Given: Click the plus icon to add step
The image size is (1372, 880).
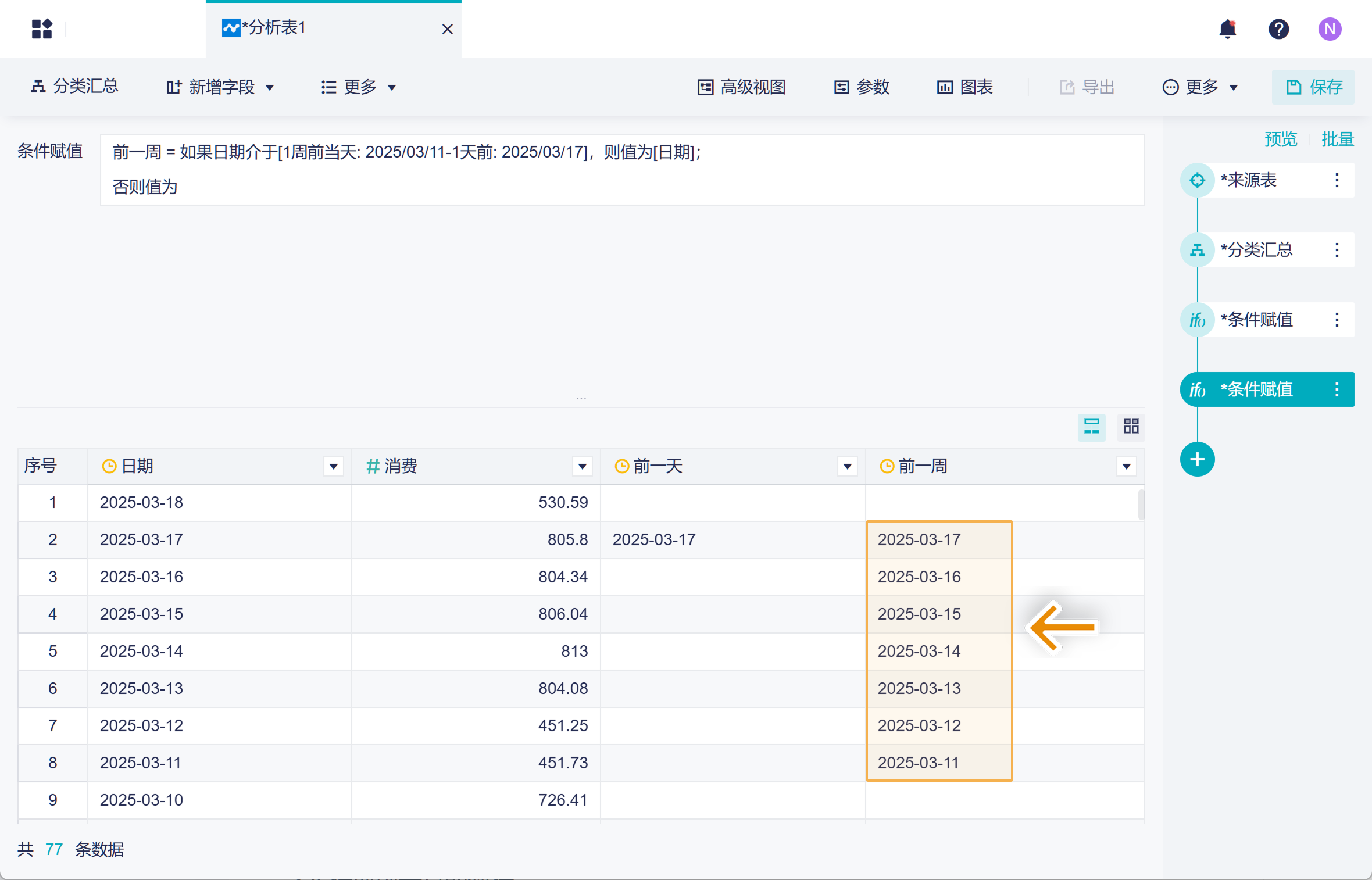Looking at the screenshot, I should 1197,459.
